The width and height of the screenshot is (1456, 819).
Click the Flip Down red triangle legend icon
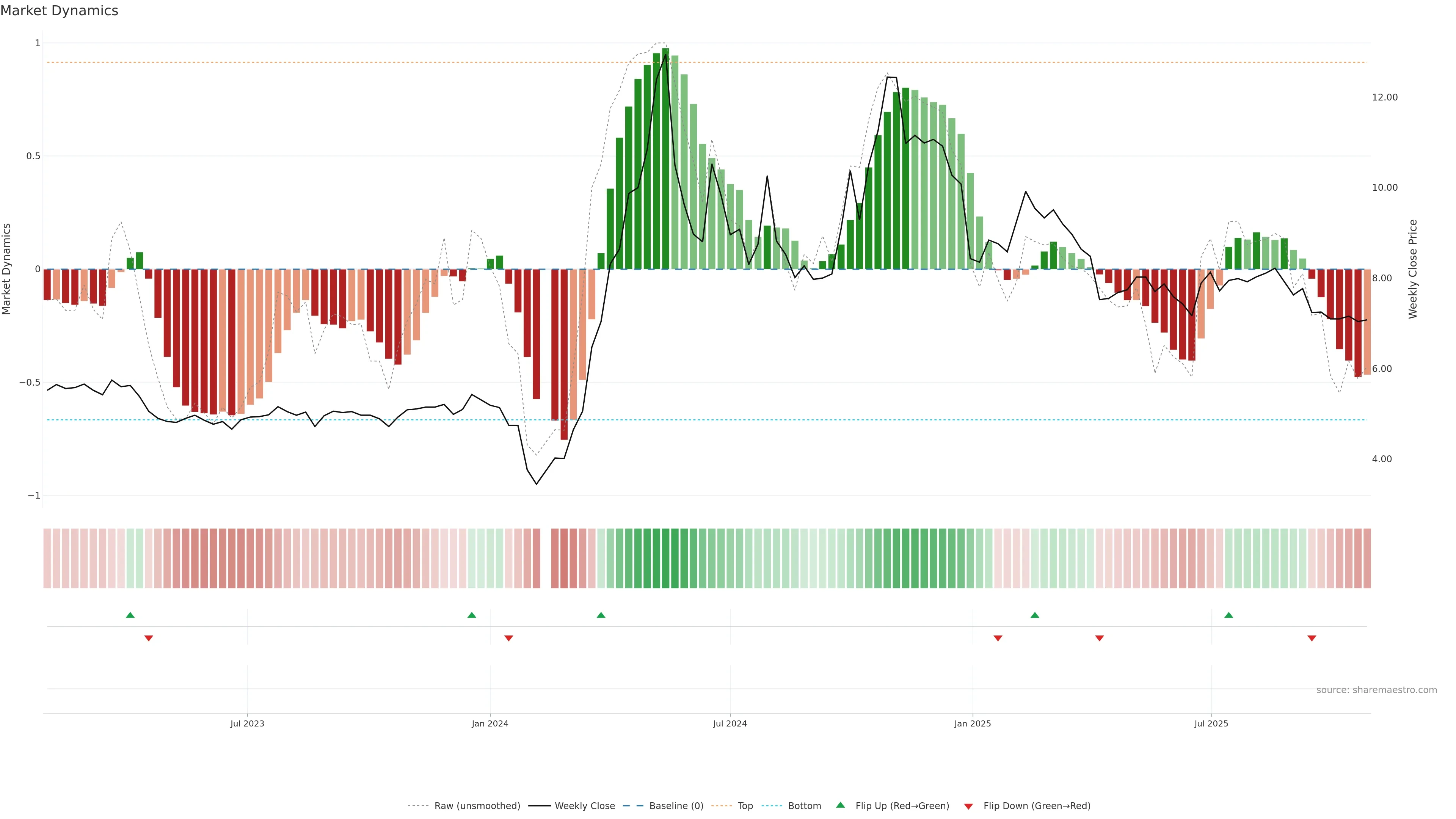click(x=968, y=806)
